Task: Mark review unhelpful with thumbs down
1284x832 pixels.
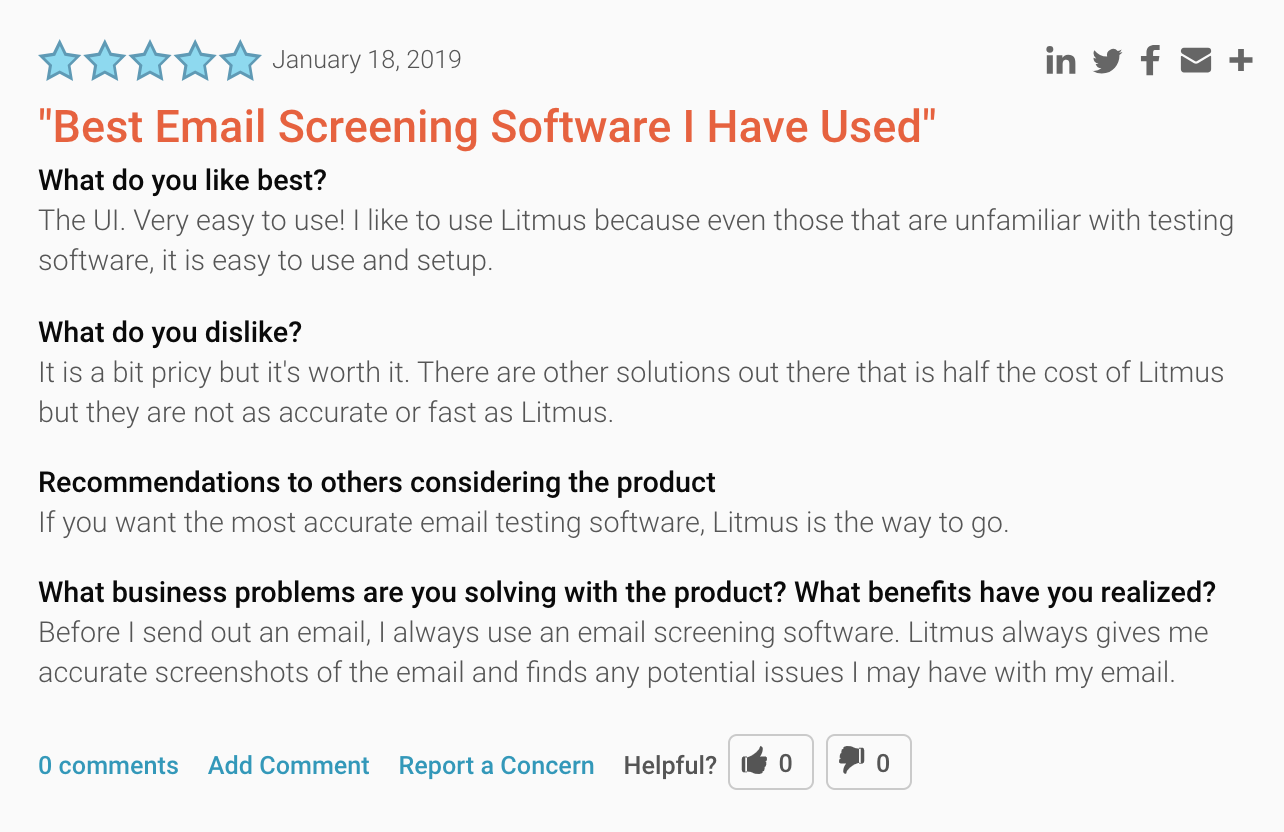Action: [x=869, y=763]
